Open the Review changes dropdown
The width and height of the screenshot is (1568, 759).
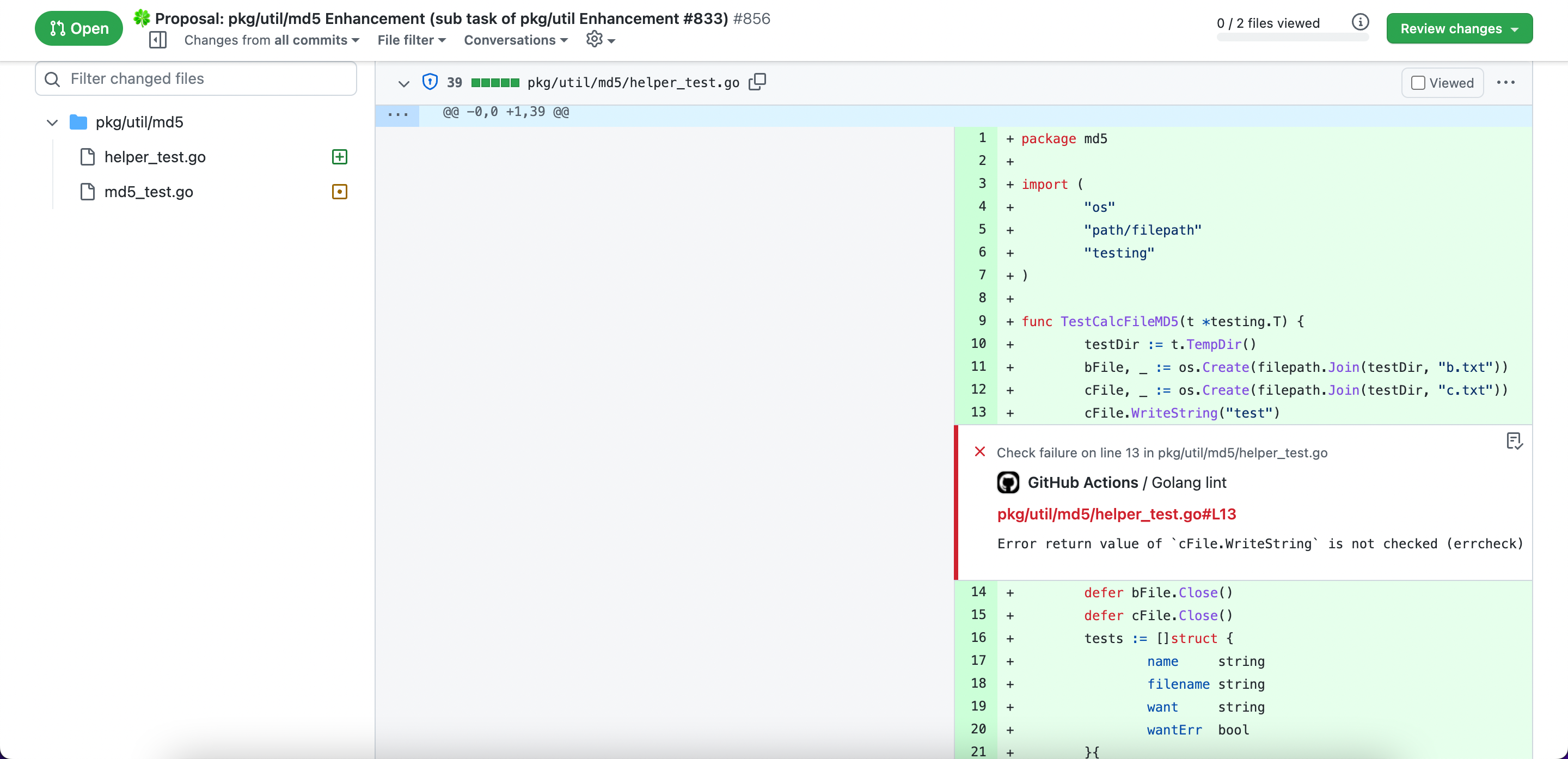1459,29
